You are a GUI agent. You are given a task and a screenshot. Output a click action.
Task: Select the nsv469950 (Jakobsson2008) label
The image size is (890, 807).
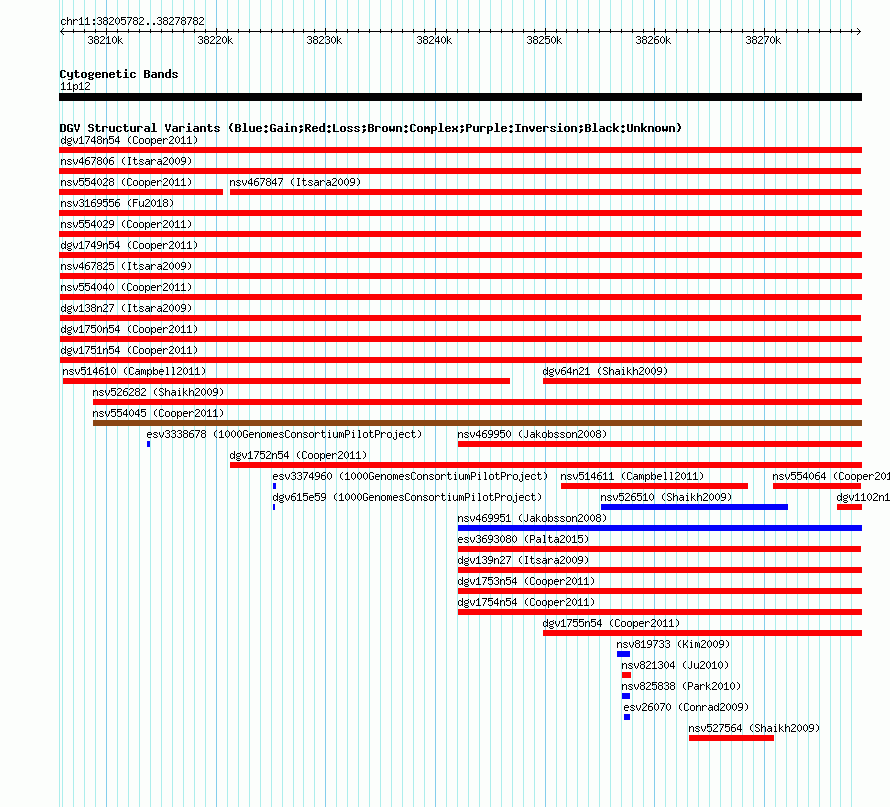(x=532, y=434)
